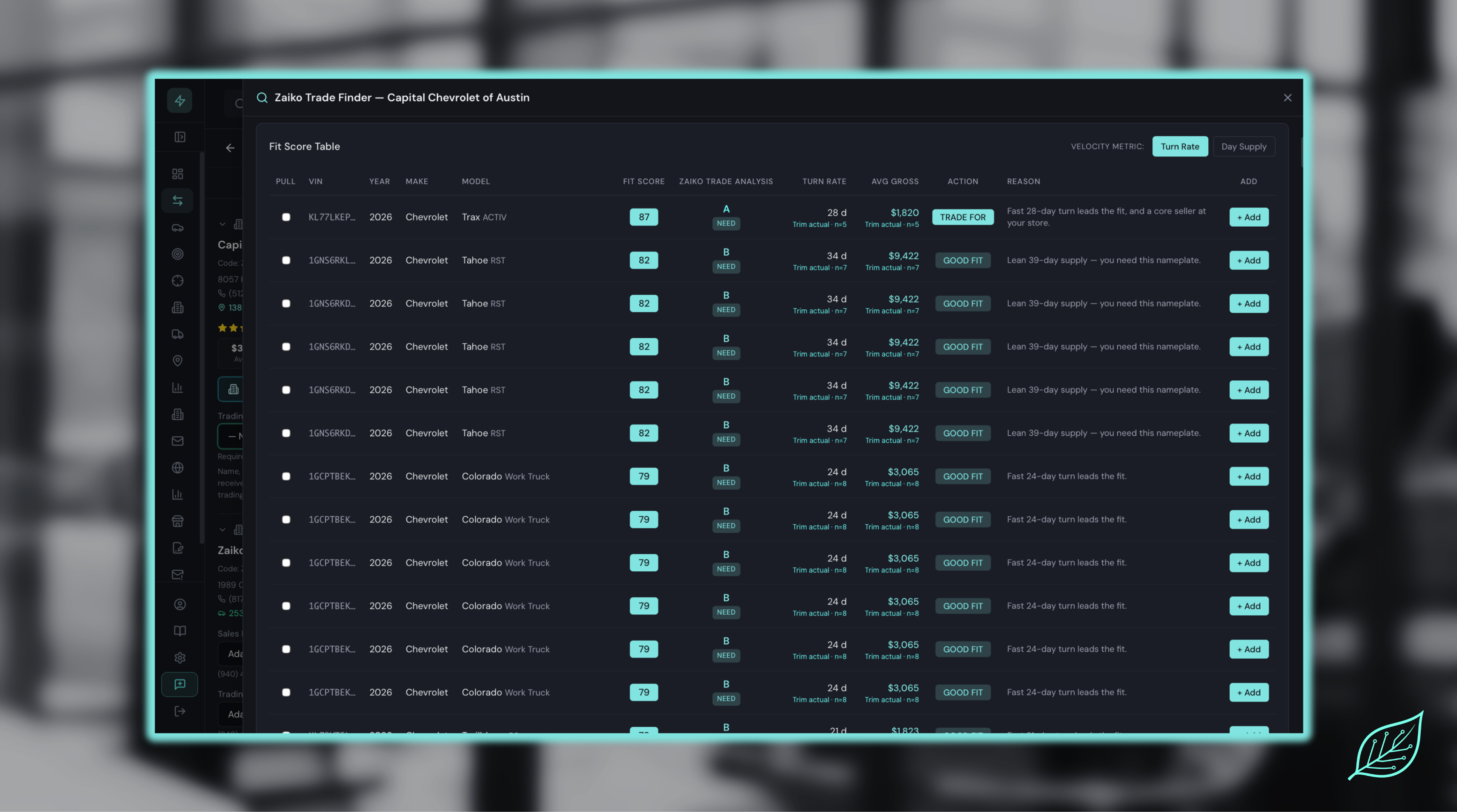Click the search magnifier in Trade Finder title

click(x=262, y=98)
